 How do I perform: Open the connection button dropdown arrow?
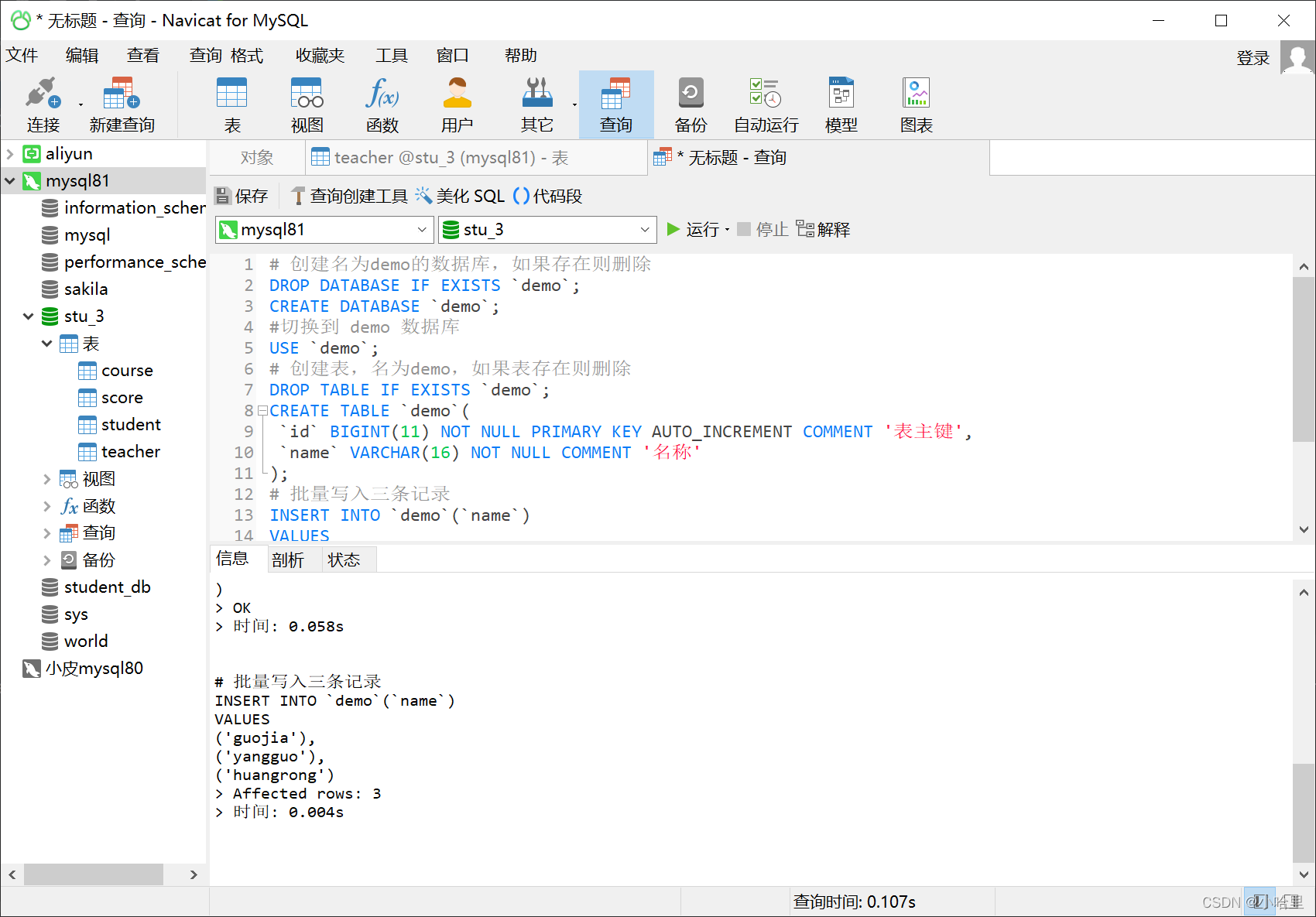tap(81, 104)
